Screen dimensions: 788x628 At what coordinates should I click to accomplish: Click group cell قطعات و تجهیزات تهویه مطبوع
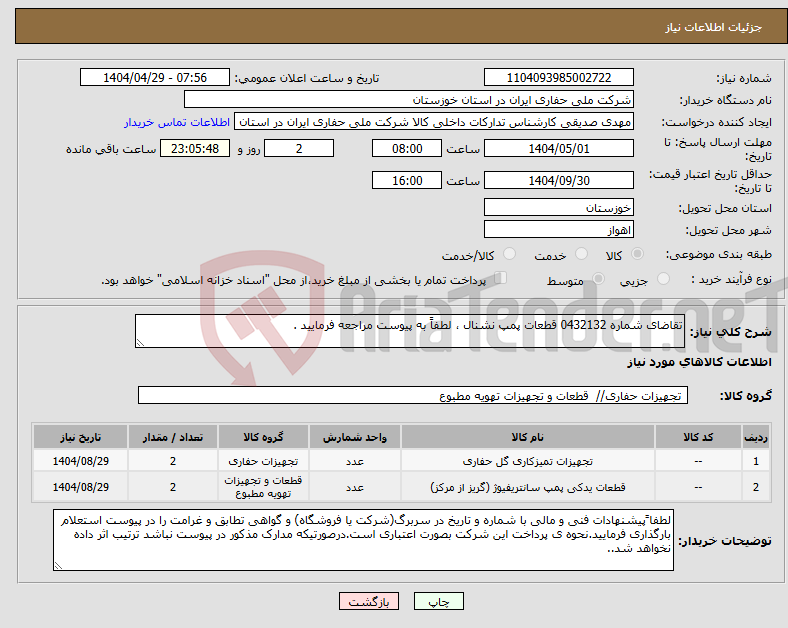point(263,487)
